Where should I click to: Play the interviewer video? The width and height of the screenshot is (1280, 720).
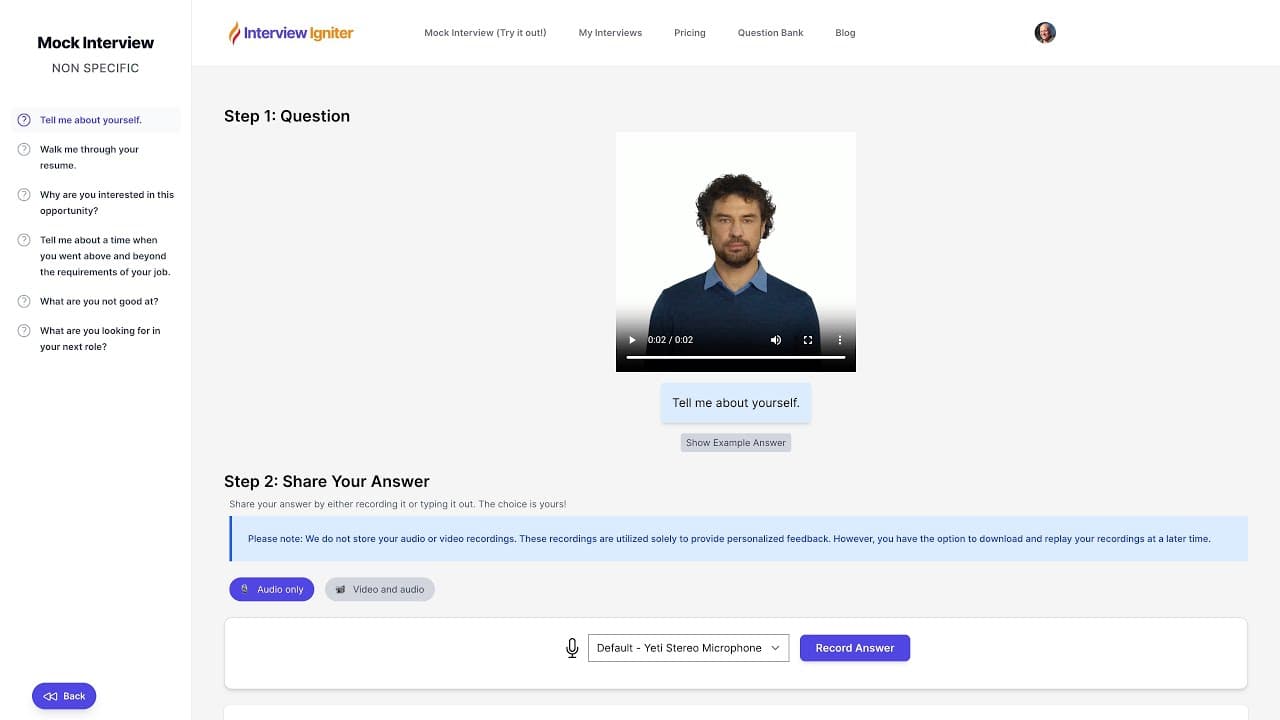point(632,340)
